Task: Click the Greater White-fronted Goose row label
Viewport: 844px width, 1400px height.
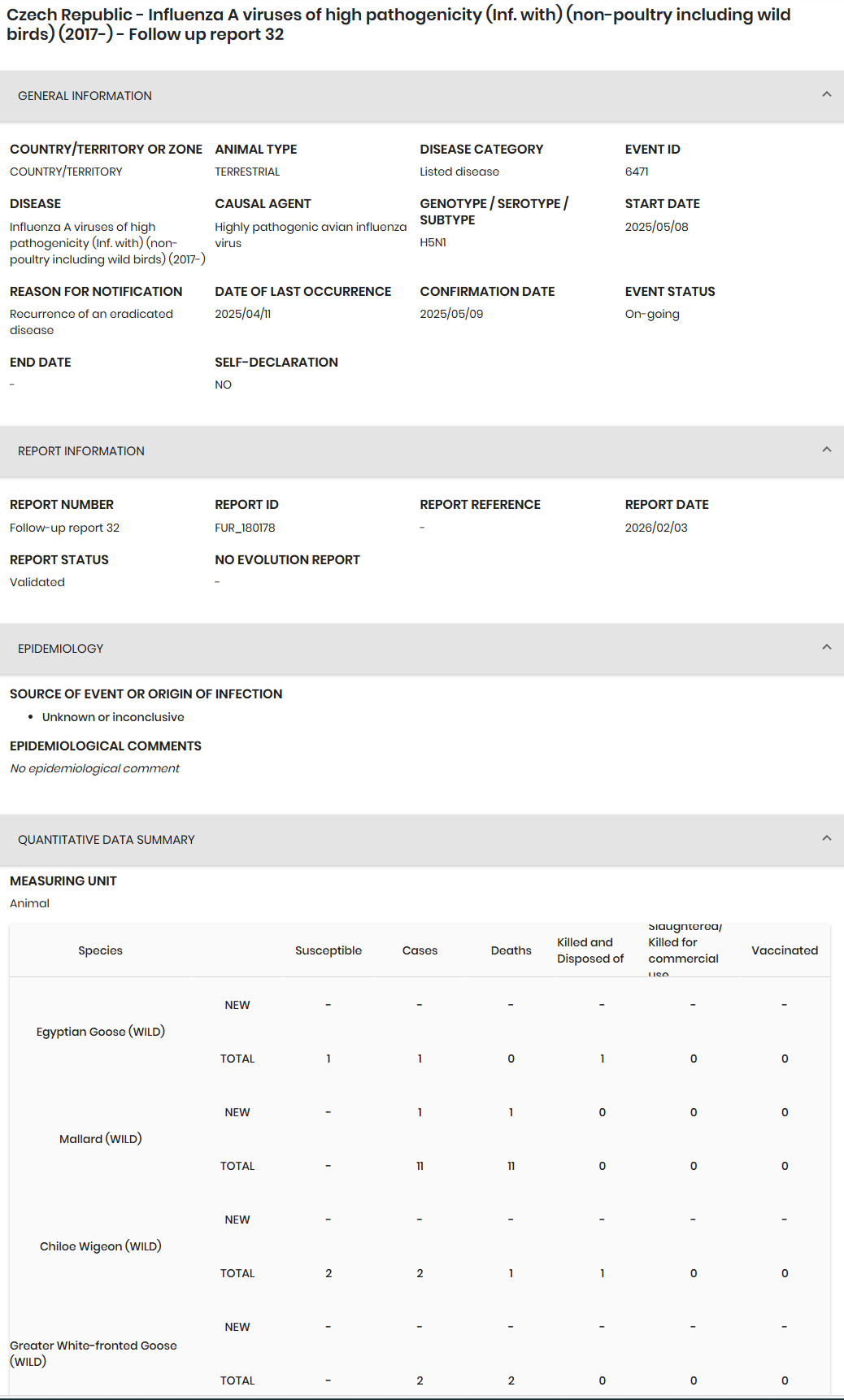Action: [93, 1354]
